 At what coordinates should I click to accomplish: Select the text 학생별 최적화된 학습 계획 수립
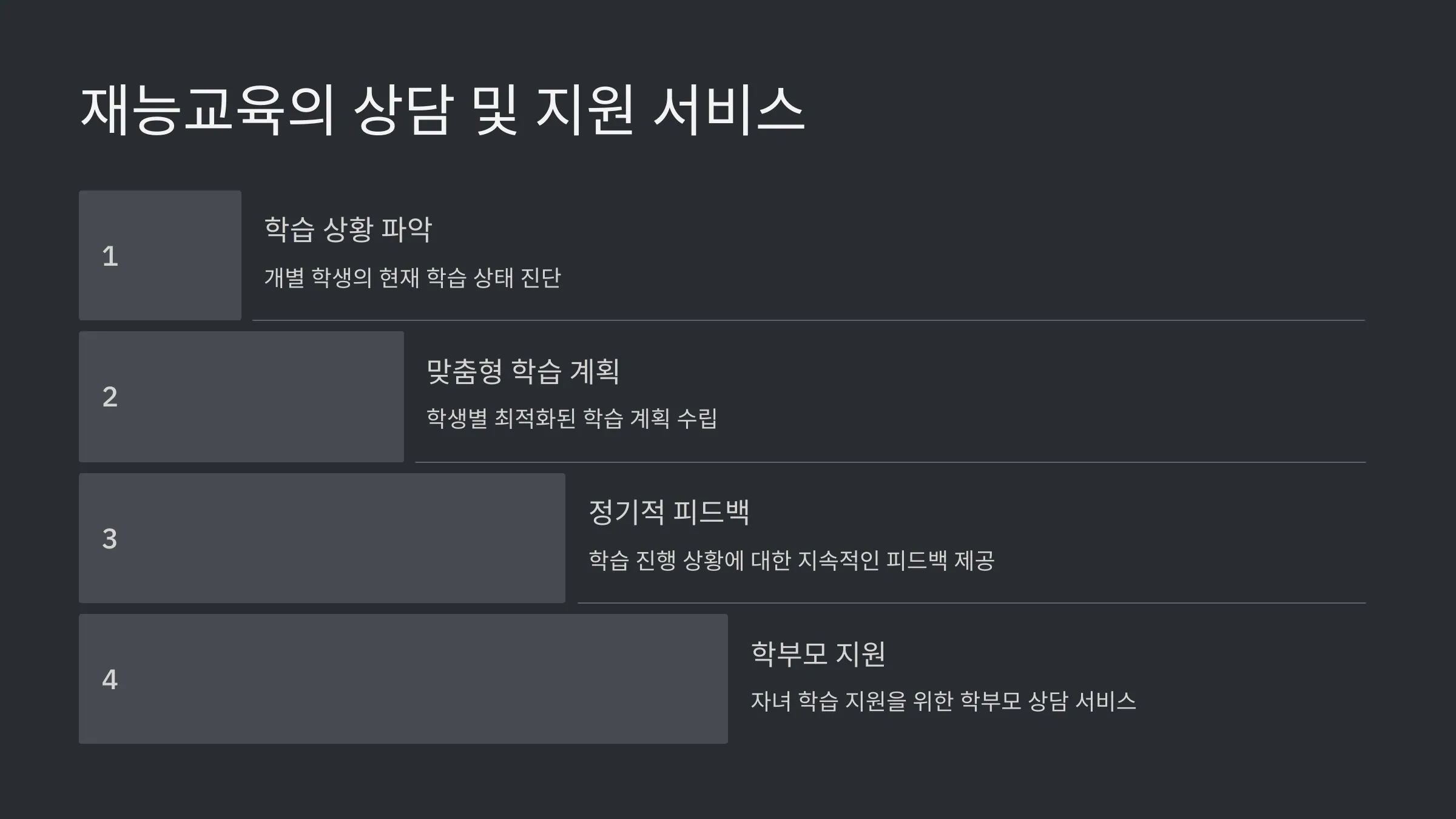572,419
